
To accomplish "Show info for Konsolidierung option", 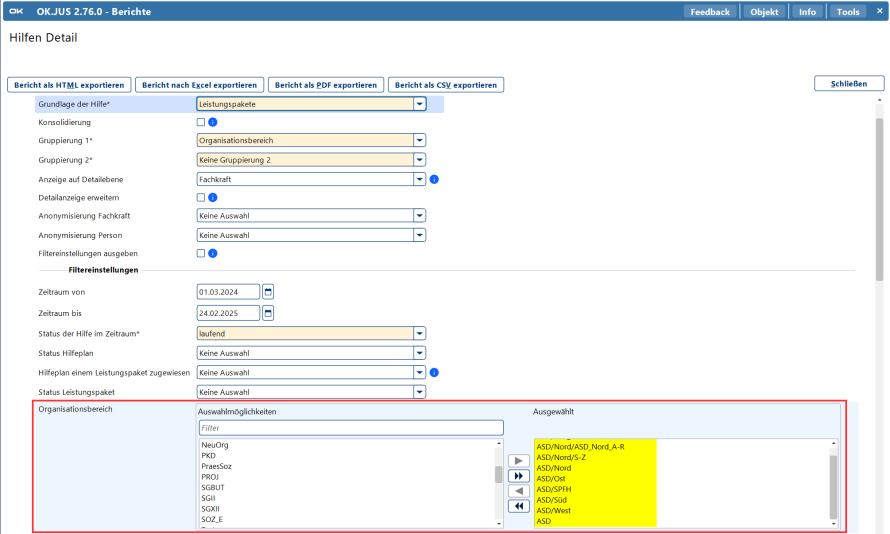I will 213,122.
